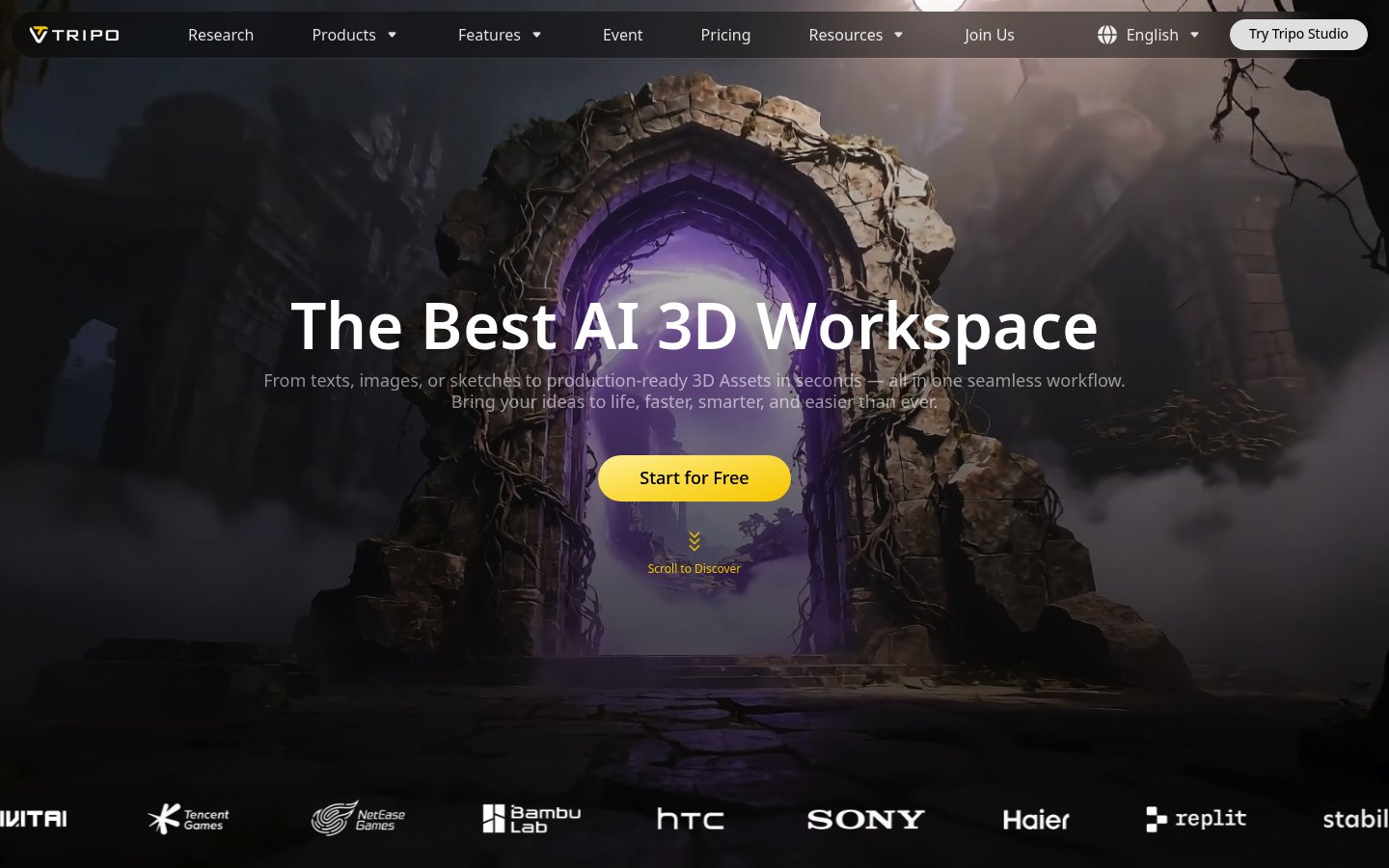Expand the Products dropdown arrow
1389x868 pixels.
[x=392, y=35]
